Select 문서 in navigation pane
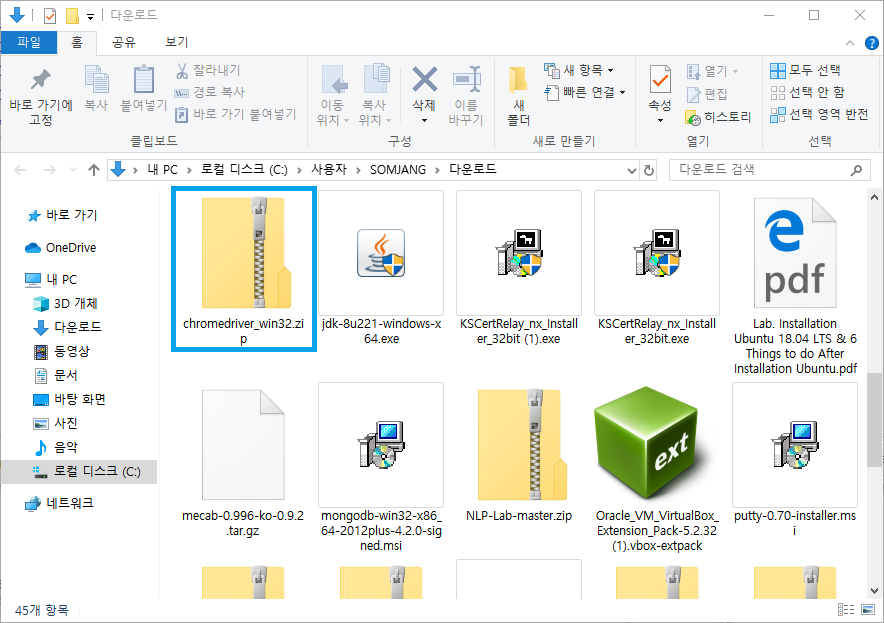Viewport: 884px width, 623px height. pos(55,375)
